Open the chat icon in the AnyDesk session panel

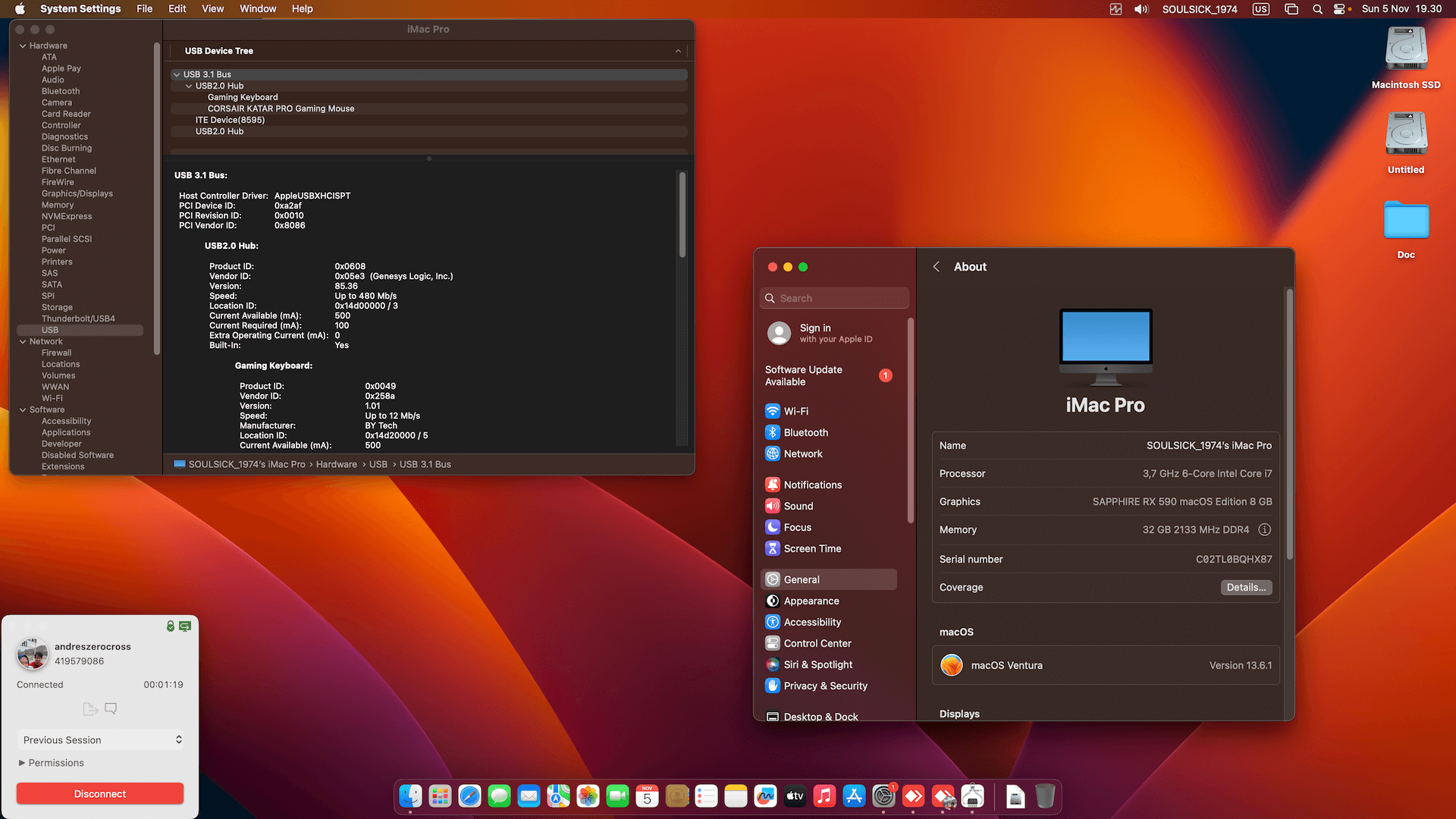pyautogui.click(x=111, y=708)
